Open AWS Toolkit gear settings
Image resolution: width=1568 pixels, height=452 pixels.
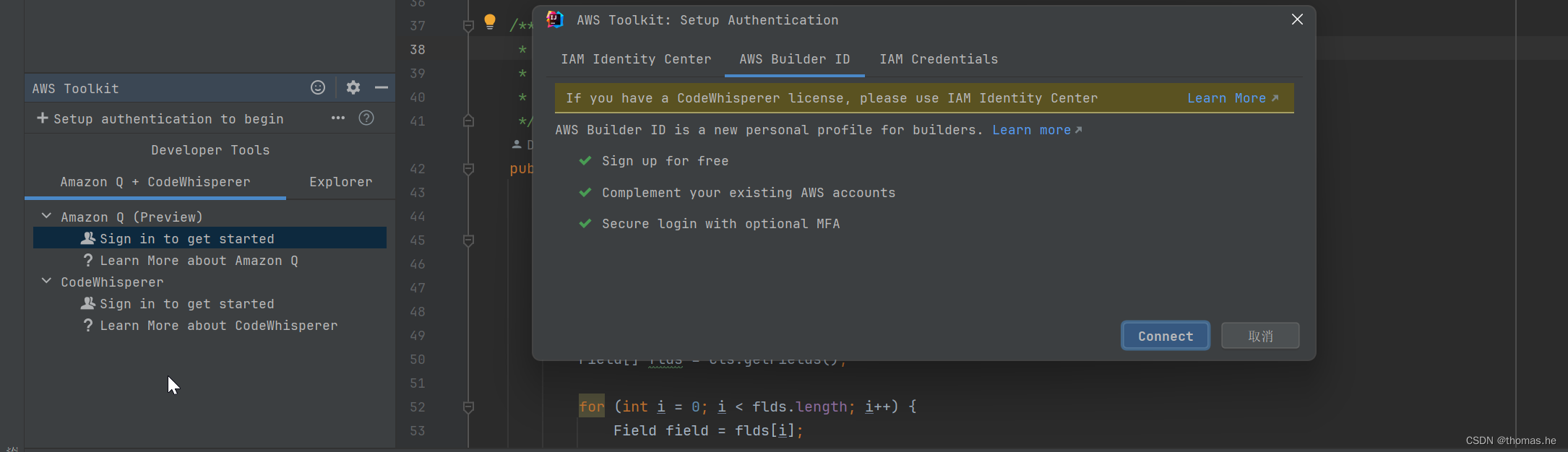click(x=353, y=87)
